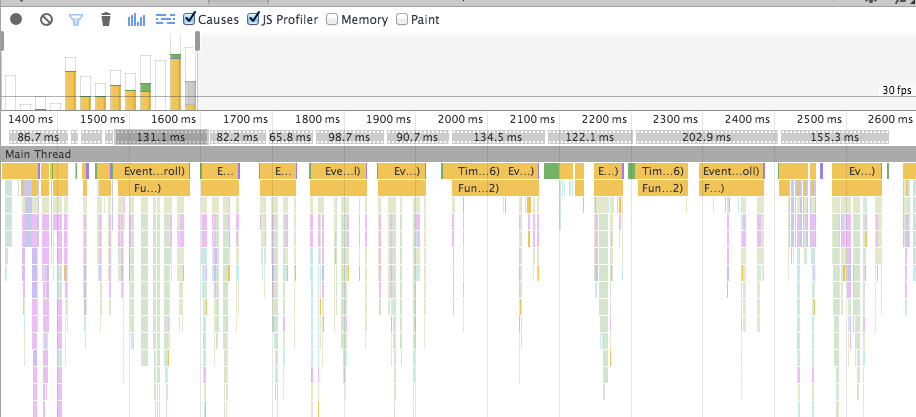Click the 2200 ms ruler label
This screenshot has height=417, width=916.
pyautogui.click(x=604, y=119)
